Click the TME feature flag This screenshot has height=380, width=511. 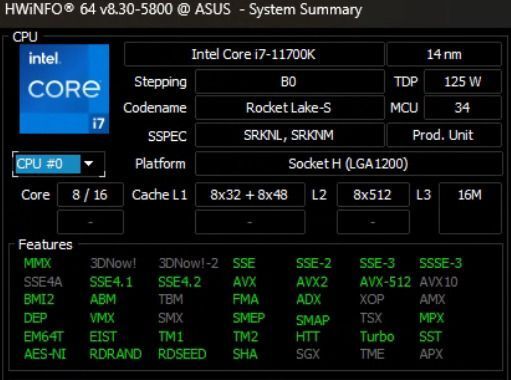point(372,354)
